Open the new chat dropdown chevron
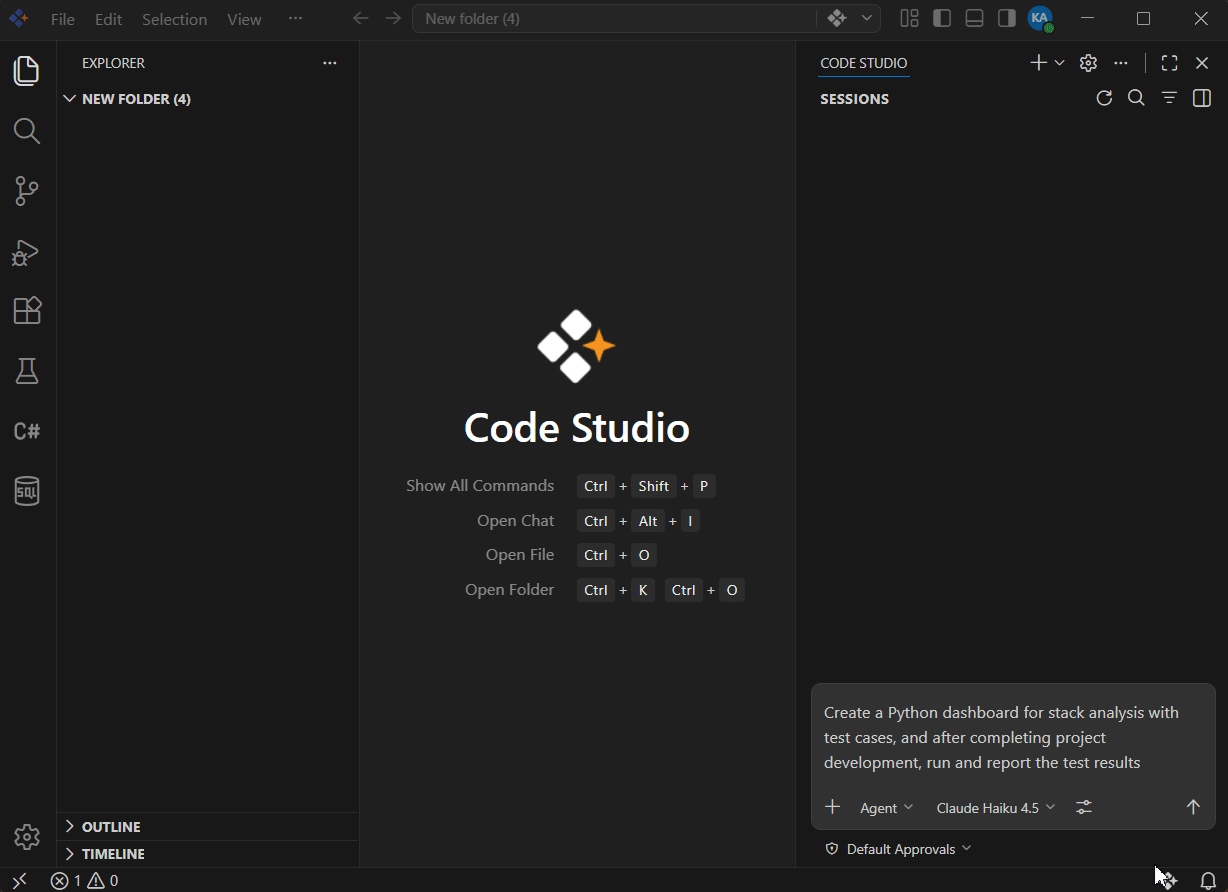 pyautogui.click(x=1060, y=63)
